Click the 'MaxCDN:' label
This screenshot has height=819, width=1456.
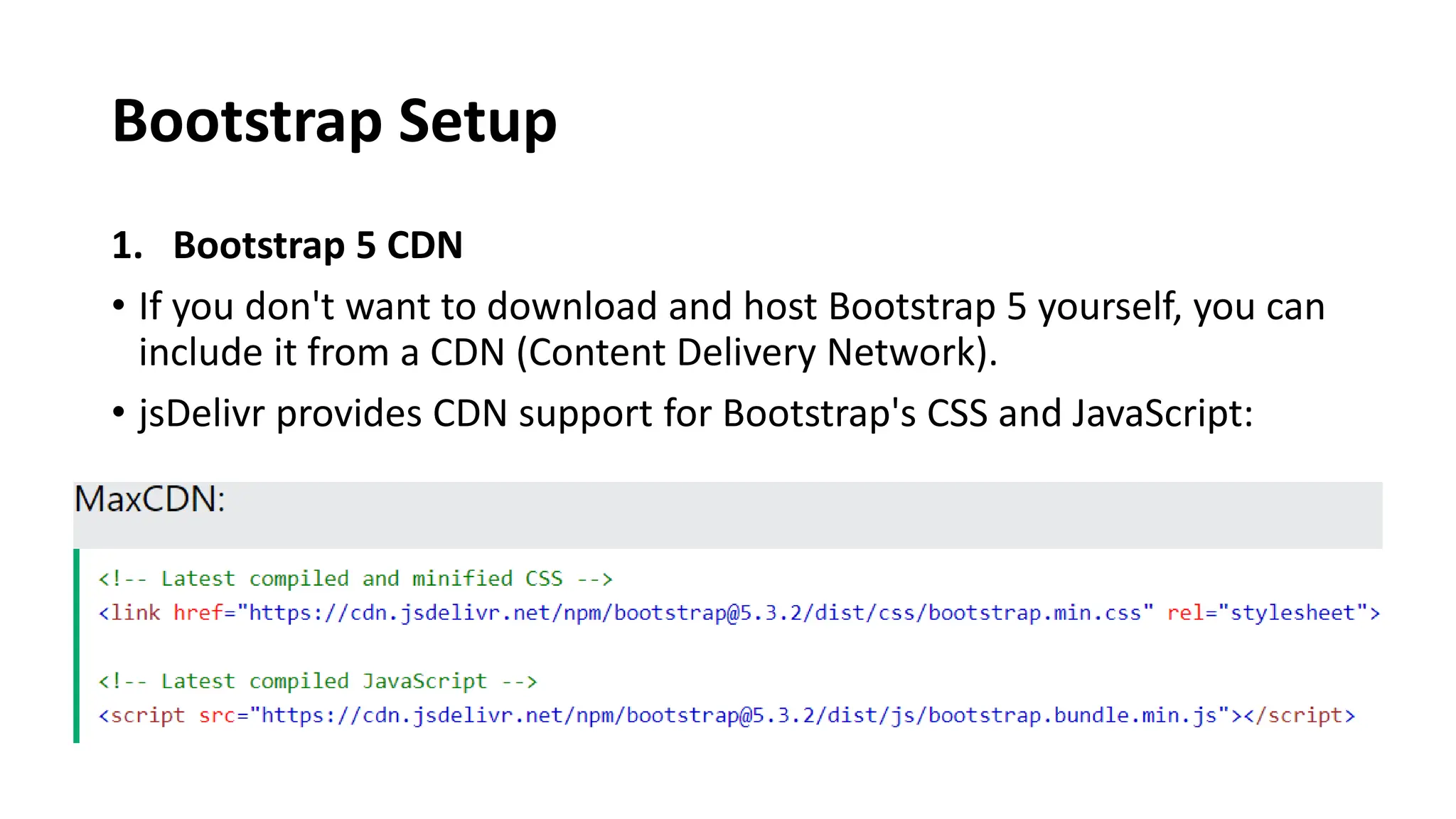(x=150, y=499)
